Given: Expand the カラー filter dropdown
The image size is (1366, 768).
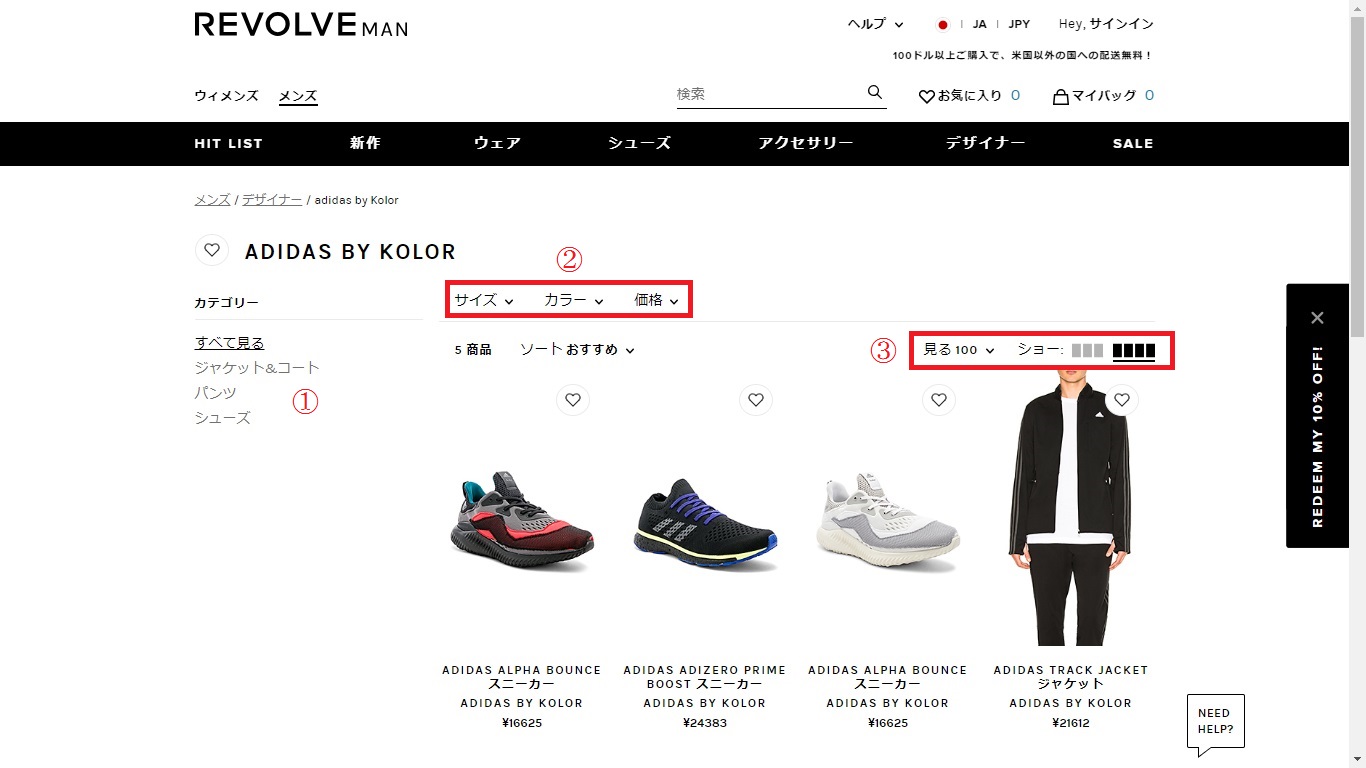Looking at the screenshot, I should (x=574, y=300).
